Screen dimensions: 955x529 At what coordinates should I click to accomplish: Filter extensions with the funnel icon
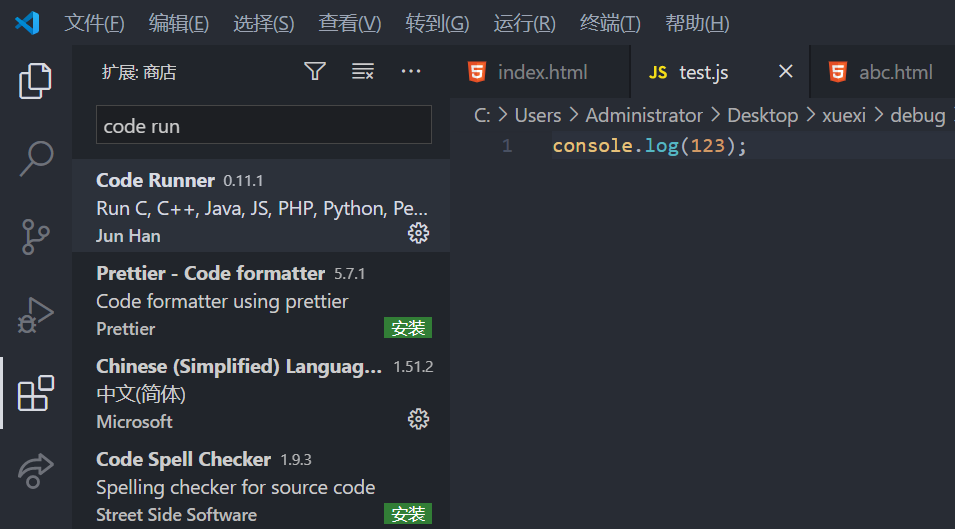click(x=315, y=72)
